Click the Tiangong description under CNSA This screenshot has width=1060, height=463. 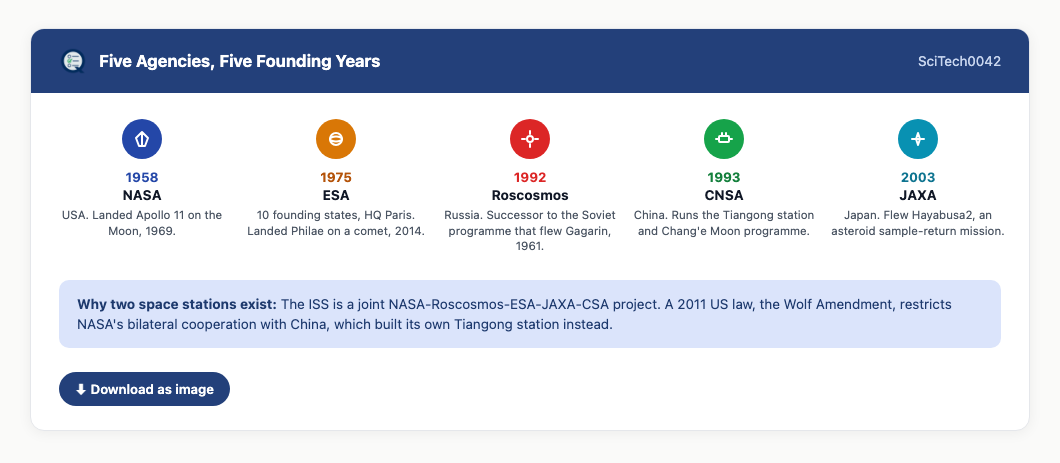(724, 223)
